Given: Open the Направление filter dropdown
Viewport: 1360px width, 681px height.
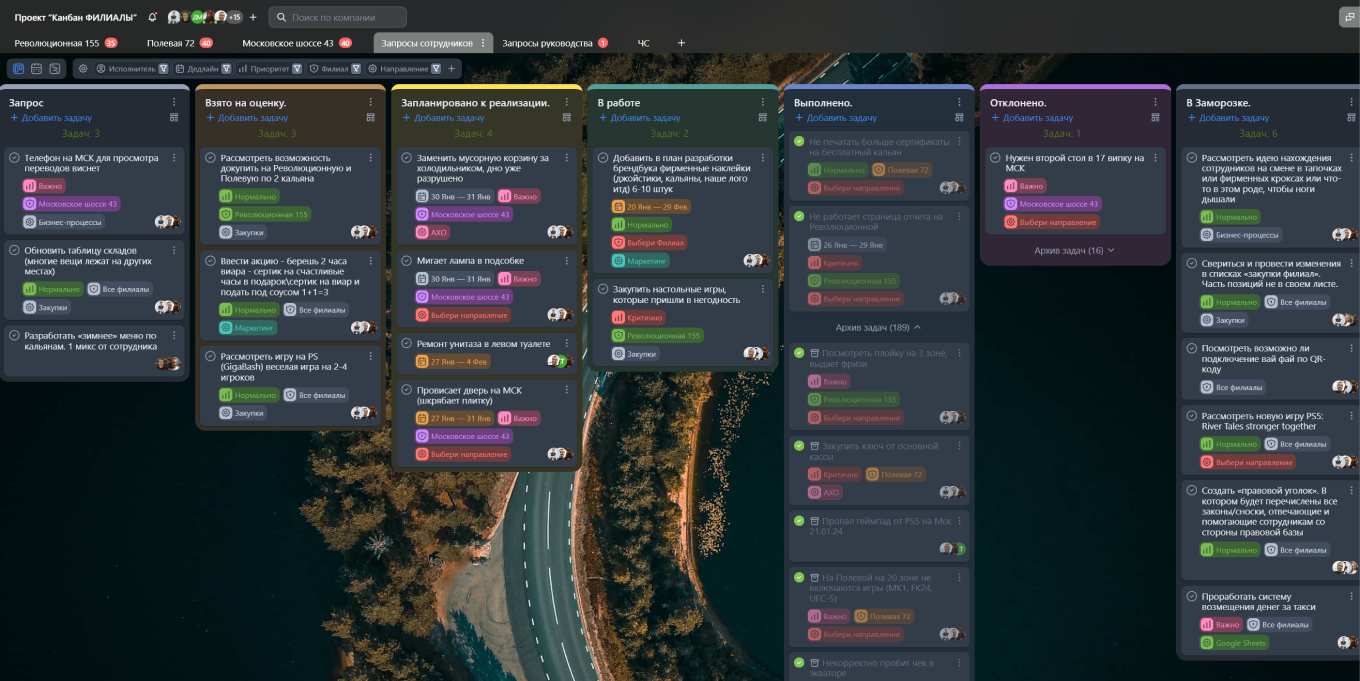Looking at the screenshot, I should [404, 69].
